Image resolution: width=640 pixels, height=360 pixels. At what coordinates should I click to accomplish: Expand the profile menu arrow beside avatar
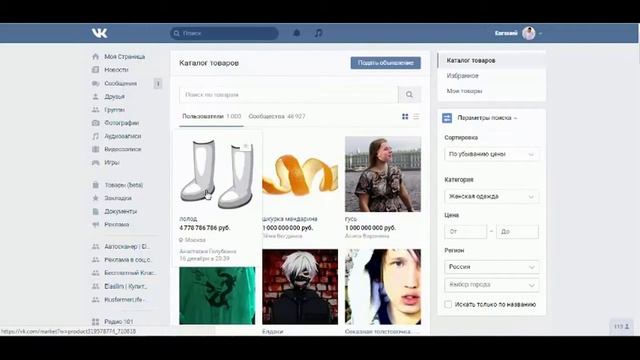coord(540,33)
